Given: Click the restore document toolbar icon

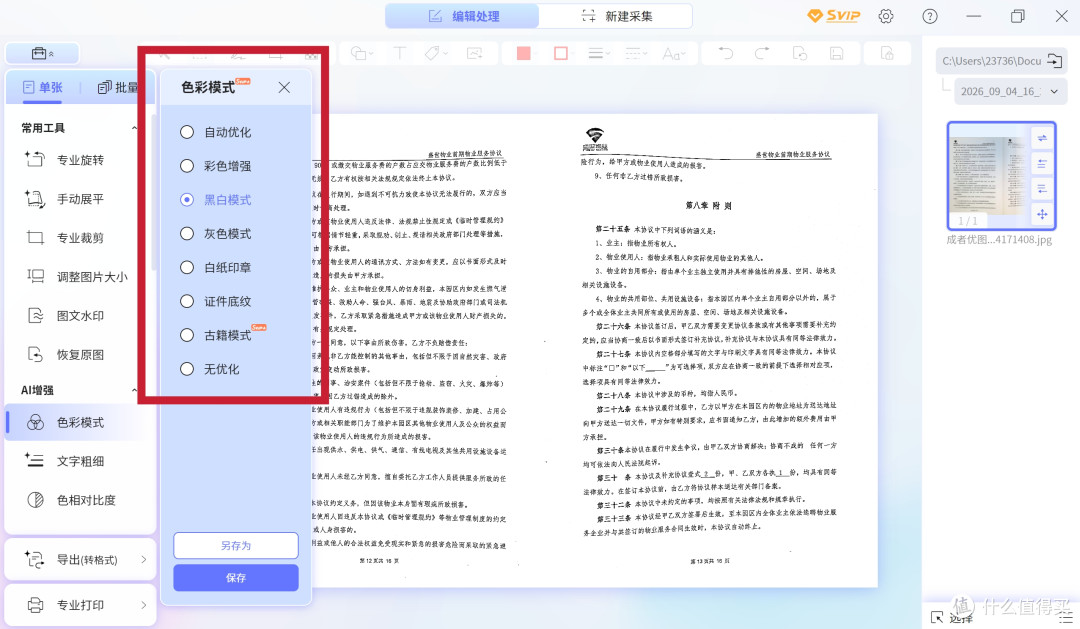Looking at the screenshot, I should tap(800, 54).
